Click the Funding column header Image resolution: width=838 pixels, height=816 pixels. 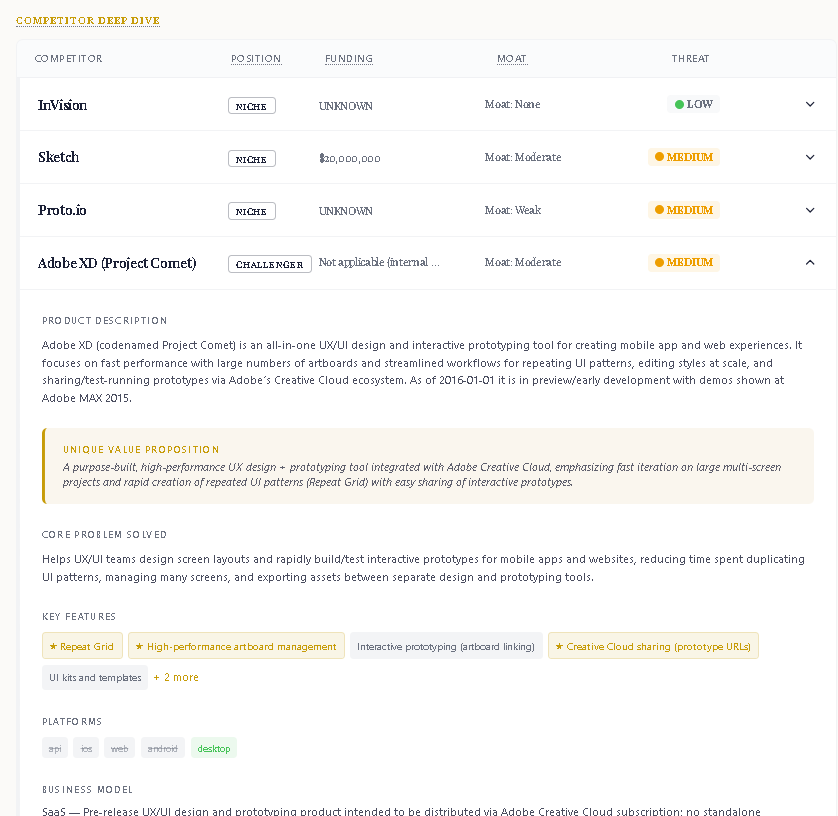point(349,59)
